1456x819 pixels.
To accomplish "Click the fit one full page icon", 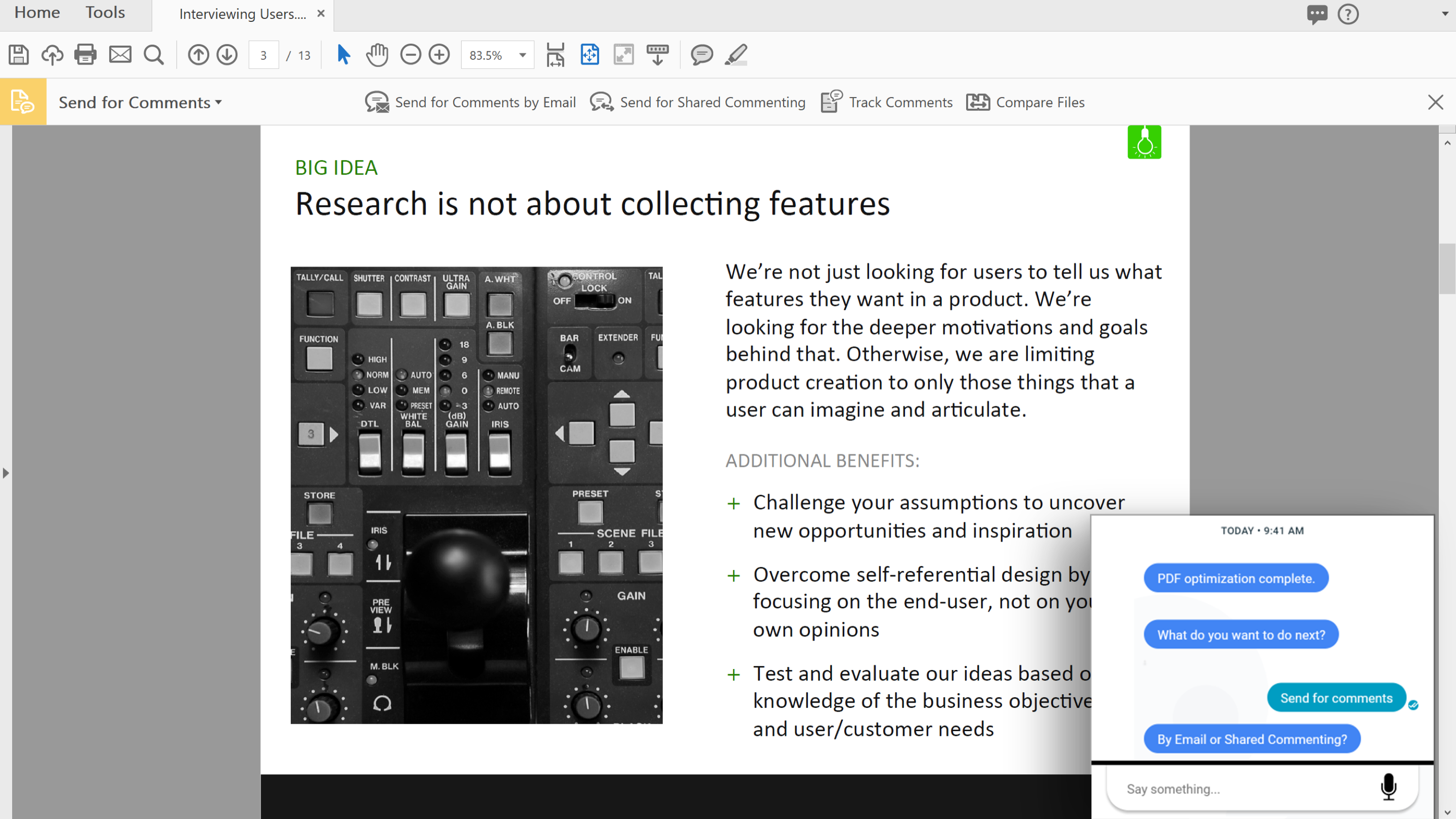I will coord(589,55).
